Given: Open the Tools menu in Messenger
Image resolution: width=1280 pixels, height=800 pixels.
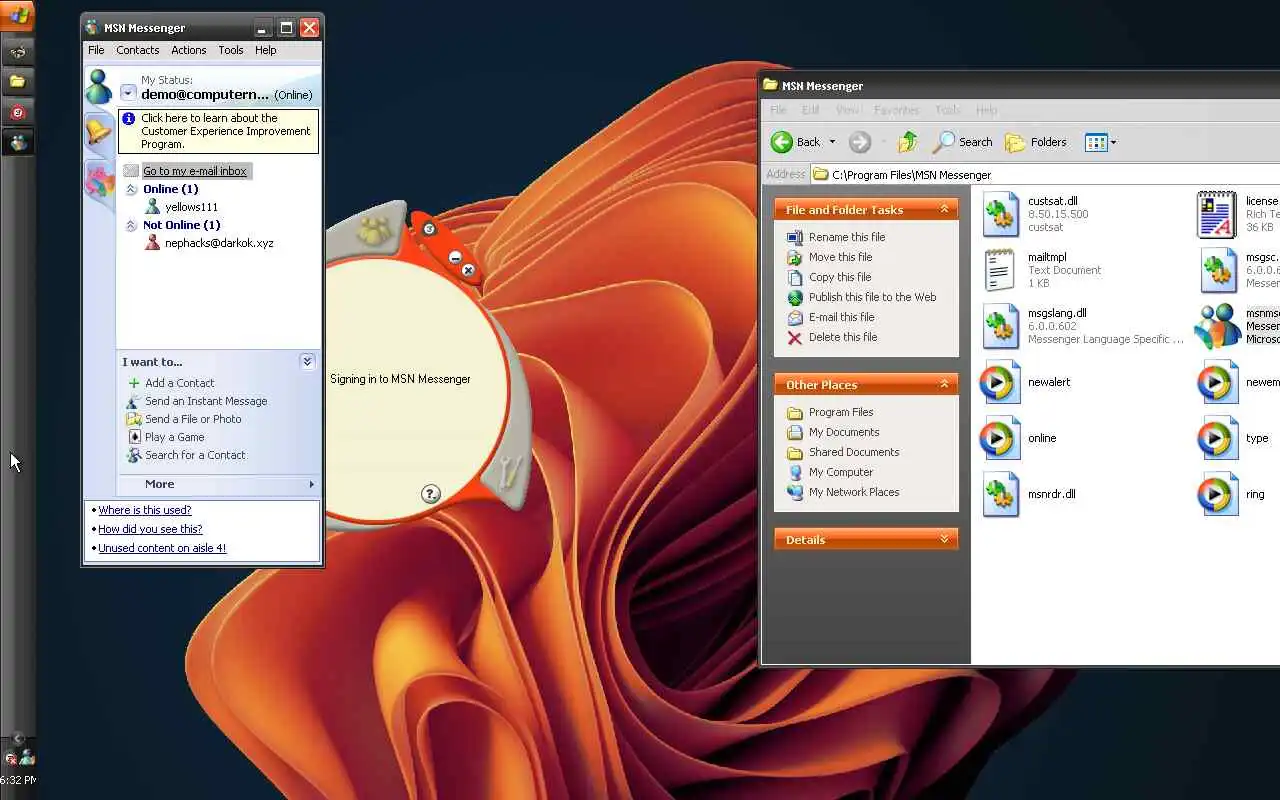Looking at the screenshot, I should 231,50.
